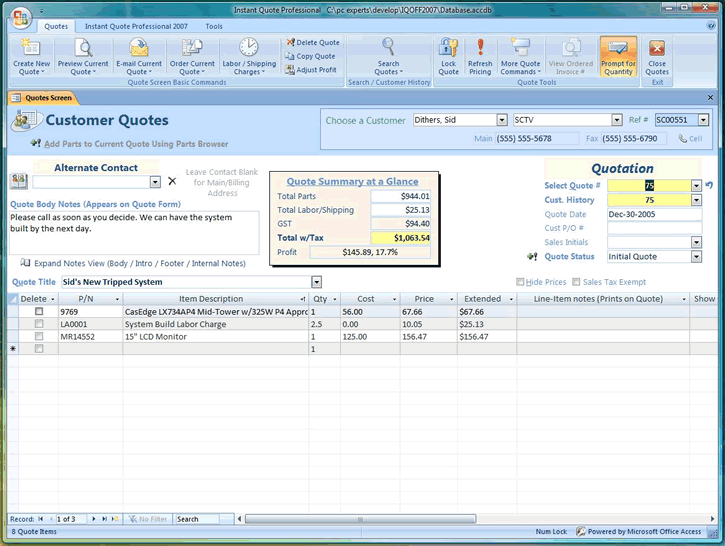Open the Sales Initials dropdown
This screenshot has height=546, width=725.
pyautogui.click(x=696, y=242)
